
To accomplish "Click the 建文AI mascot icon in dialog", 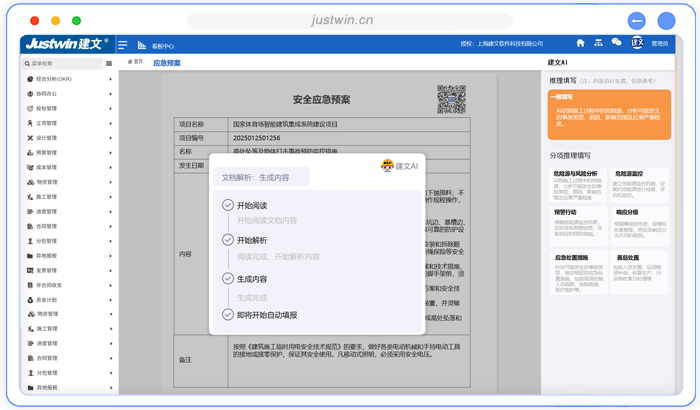I will [386, 166].
